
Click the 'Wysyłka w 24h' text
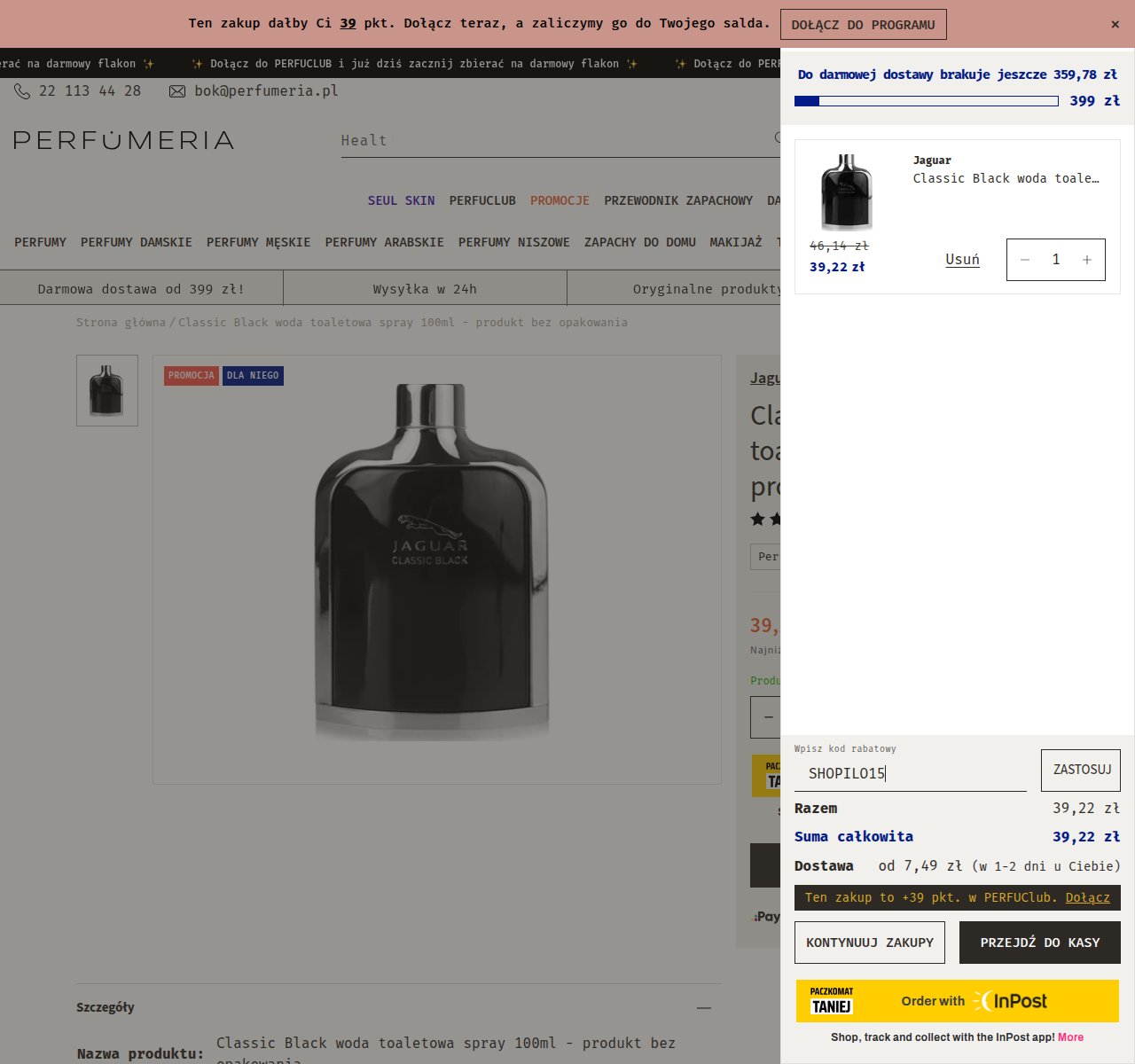tap(425, 289)
